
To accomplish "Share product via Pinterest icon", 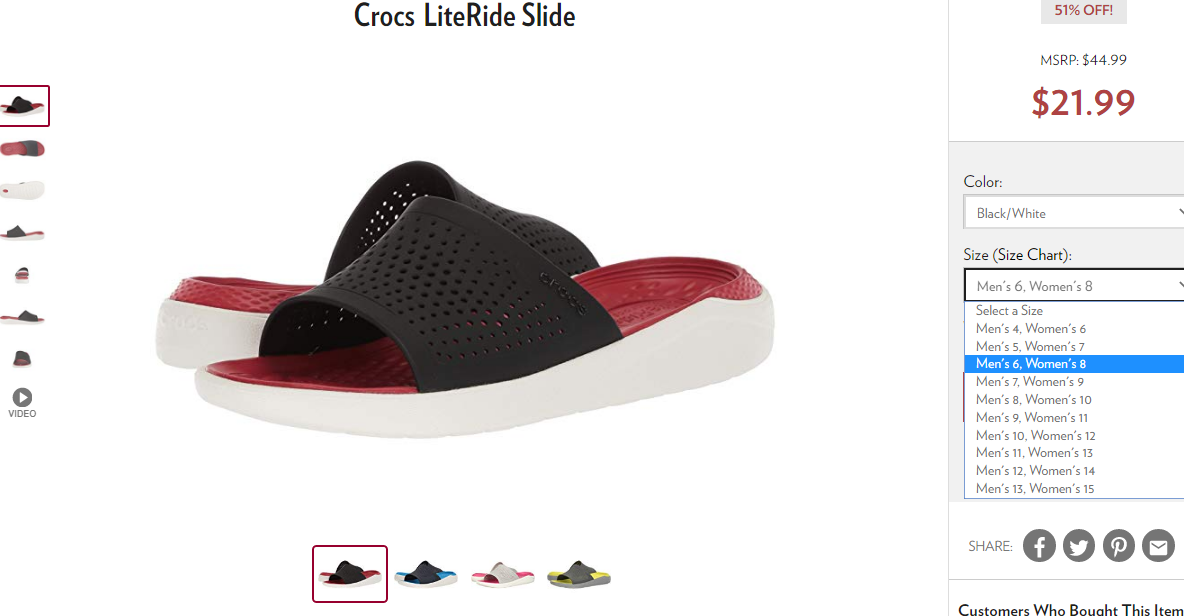I will [x=1118, y=546].
